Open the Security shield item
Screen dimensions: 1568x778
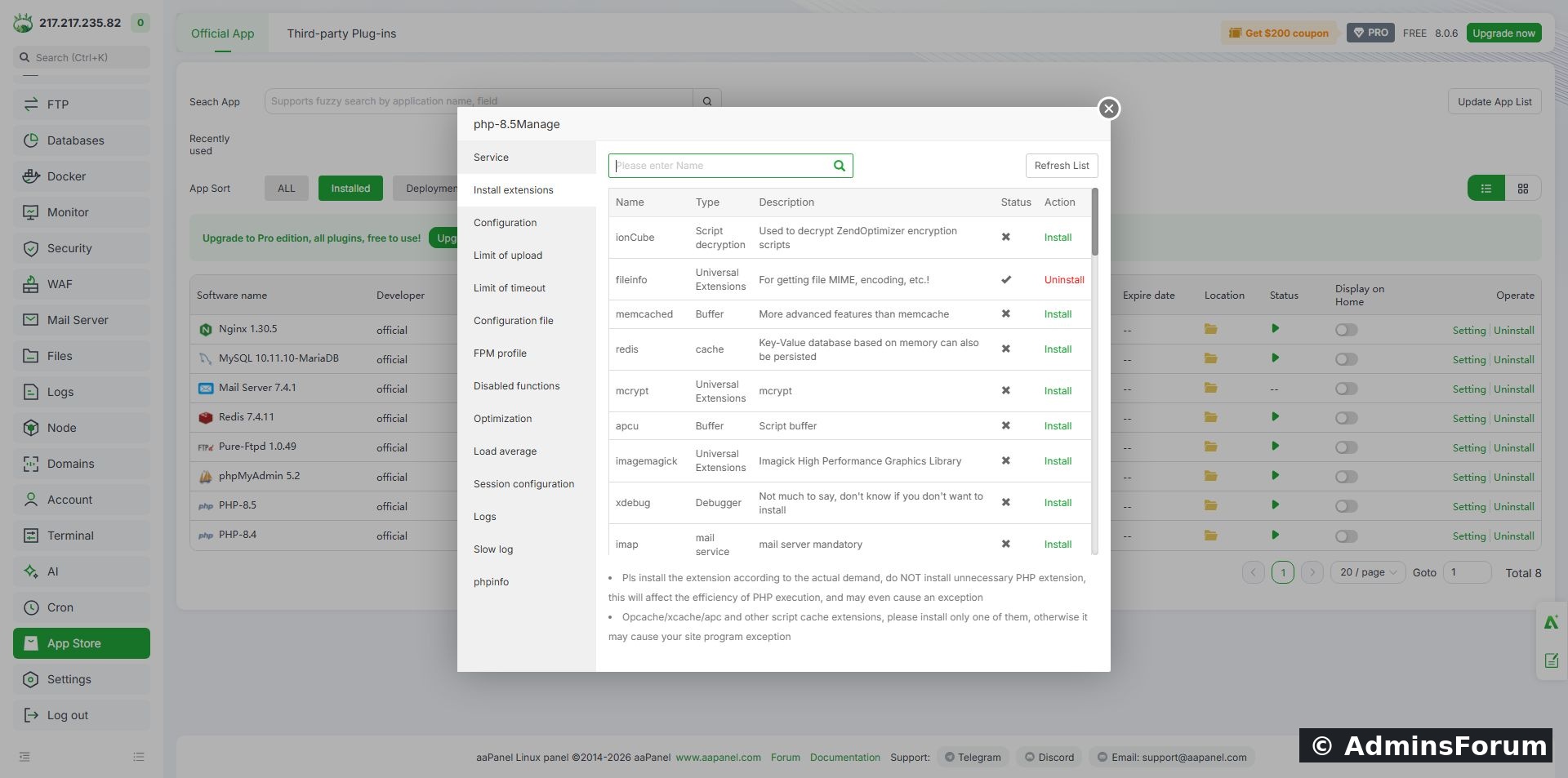pos(82,248)
